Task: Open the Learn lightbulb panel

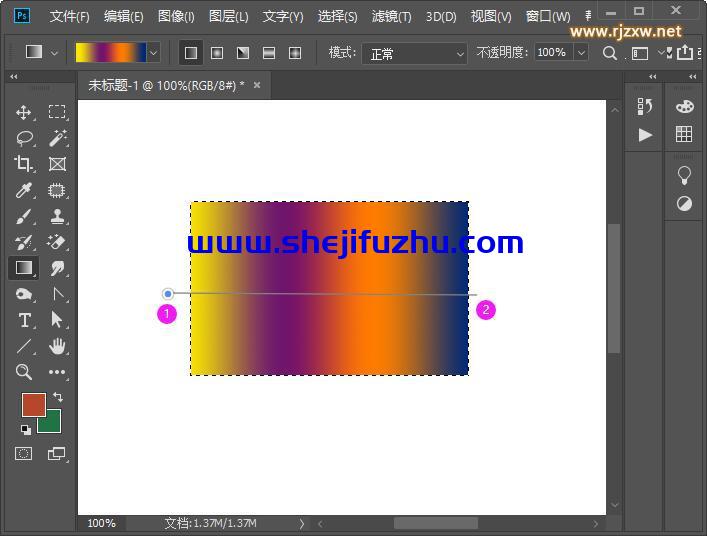Action: 684,175
